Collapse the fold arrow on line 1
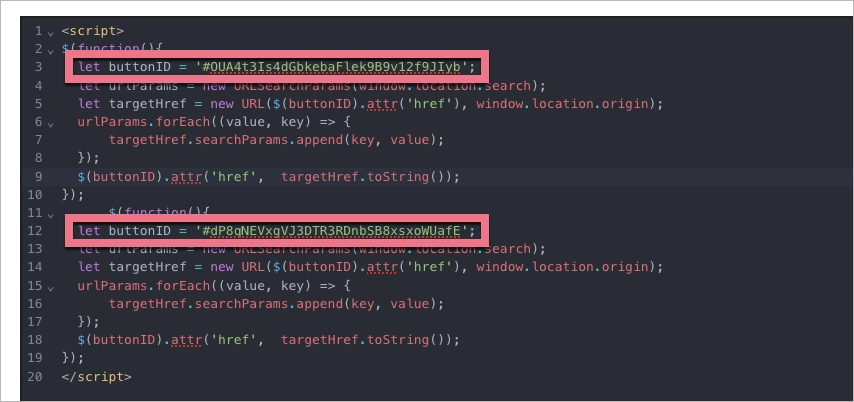This screenshot has height=402, width=854. [51, 33]
